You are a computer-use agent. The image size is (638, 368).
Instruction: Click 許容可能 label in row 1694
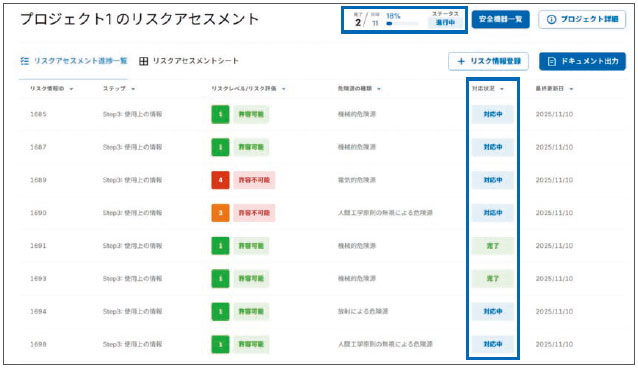click(x=251, y=311)
